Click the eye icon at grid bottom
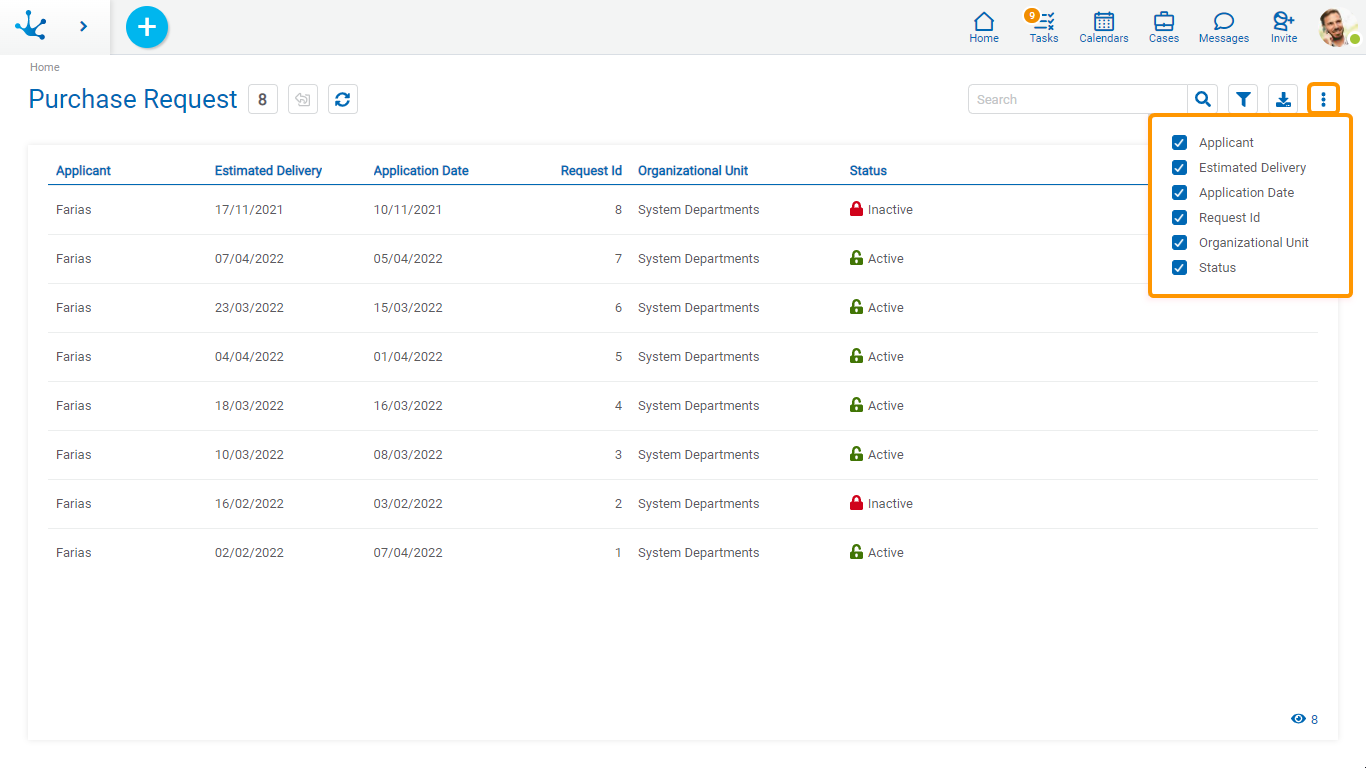The height and width of the screenshot is (768, 1366). click(x=1298, y=719)
